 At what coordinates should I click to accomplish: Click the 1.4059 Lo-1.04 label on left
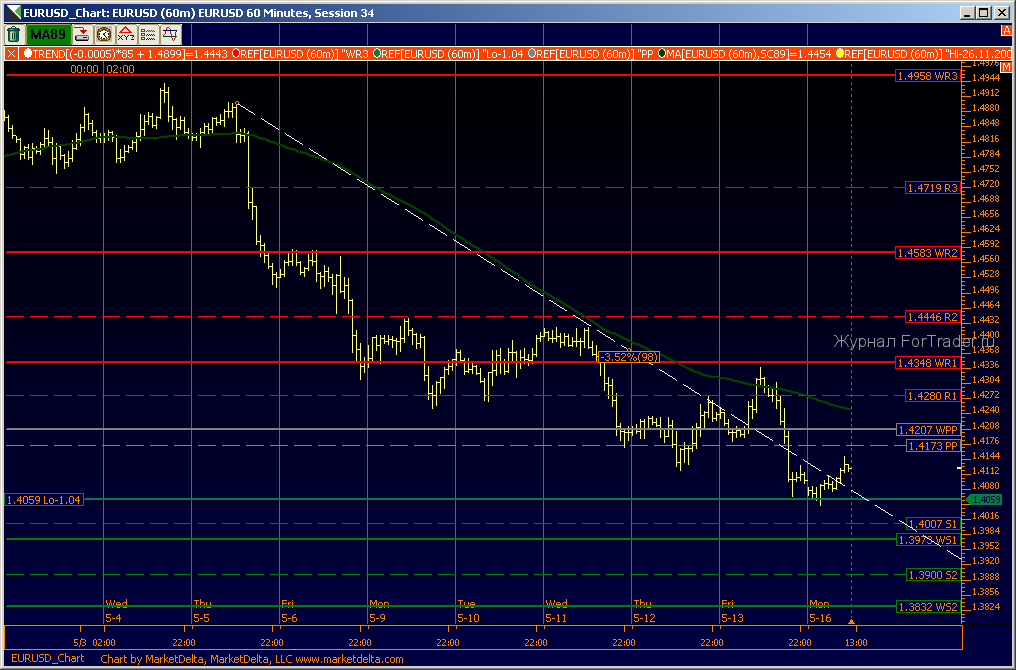44,500
